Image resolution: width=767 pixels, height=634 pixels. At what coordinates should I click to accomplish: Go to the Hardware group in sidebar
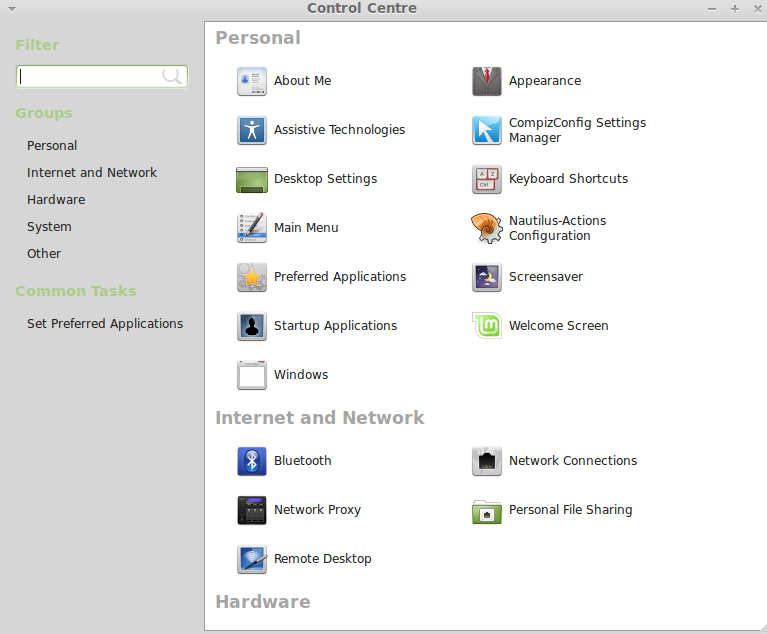coord(56,200)
